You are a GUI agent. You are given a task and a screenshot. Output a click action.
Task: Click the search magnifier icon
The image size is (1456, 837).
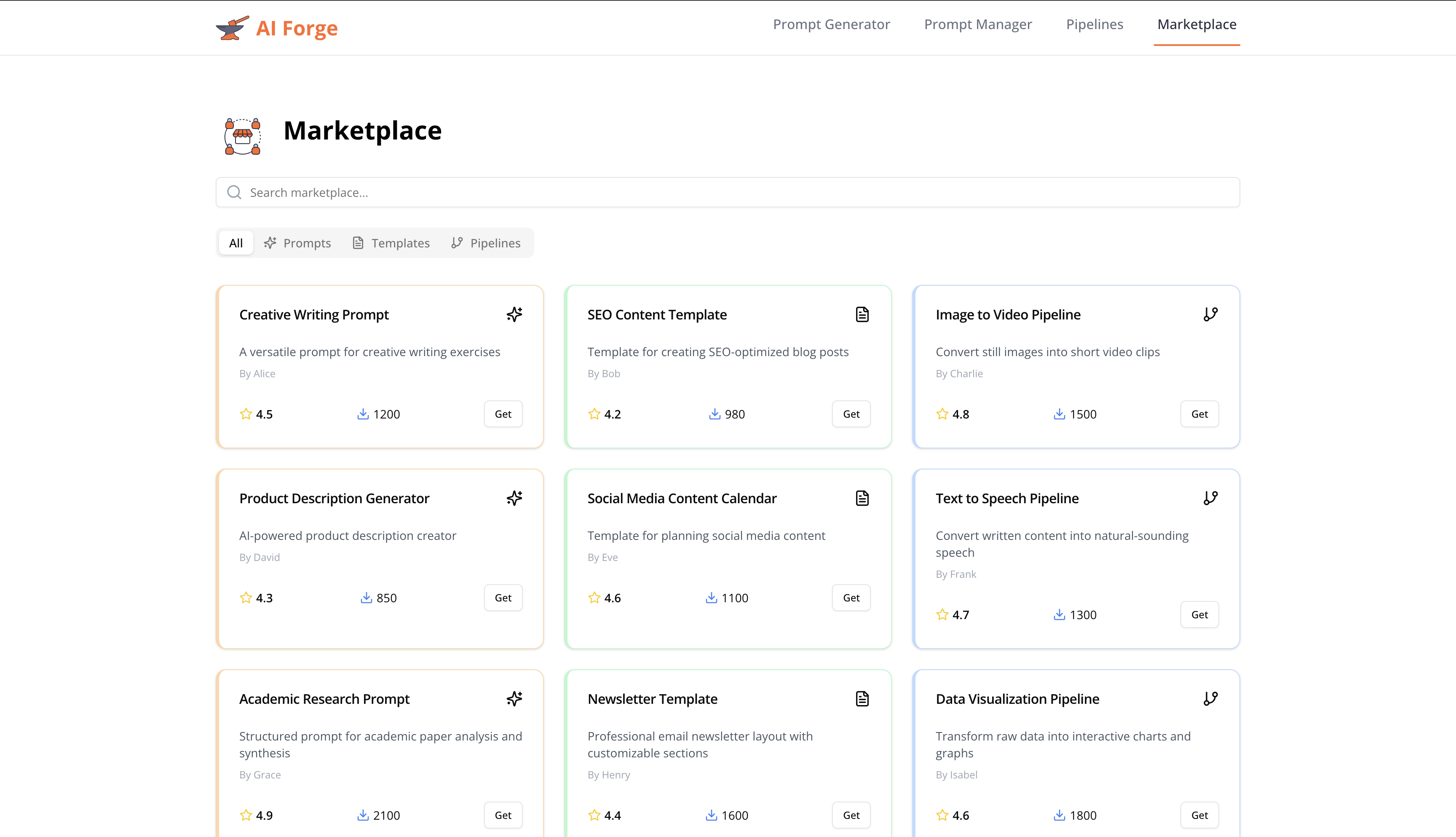tap(234, 193)
